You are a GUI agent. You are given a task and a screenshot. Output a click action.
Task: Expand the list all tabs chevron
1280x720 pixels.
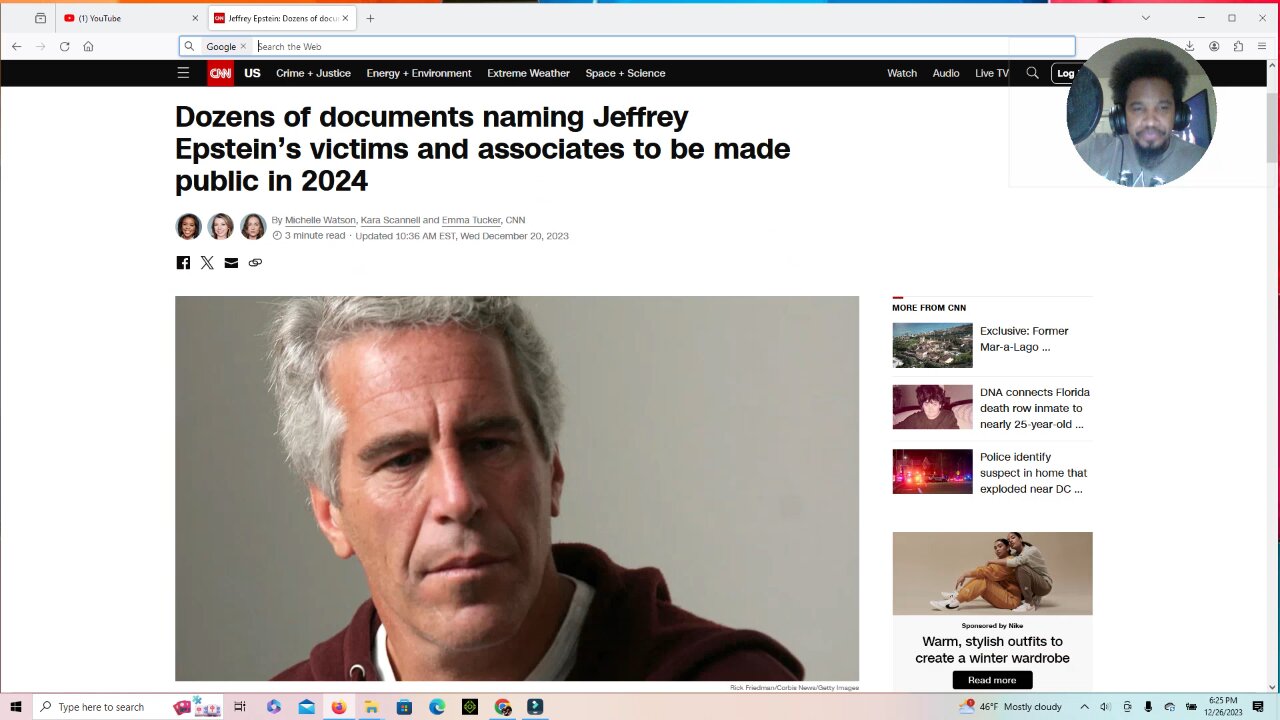coord(1146,18)
